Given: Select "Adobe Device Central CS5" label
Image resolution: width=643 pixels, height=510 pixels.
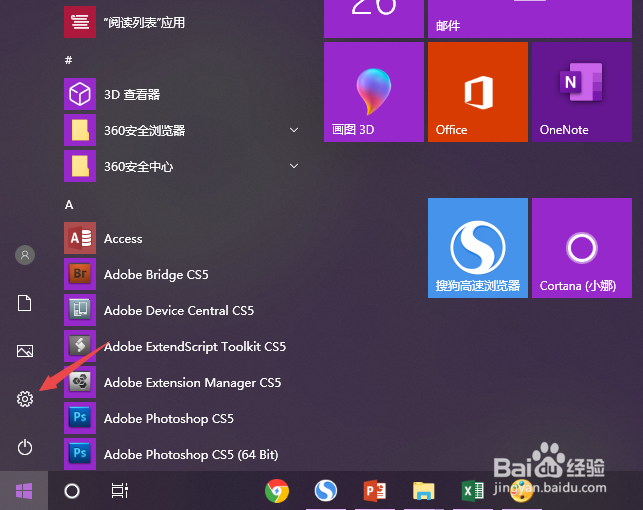Looking at the screenshot, I should click(179, 310).
